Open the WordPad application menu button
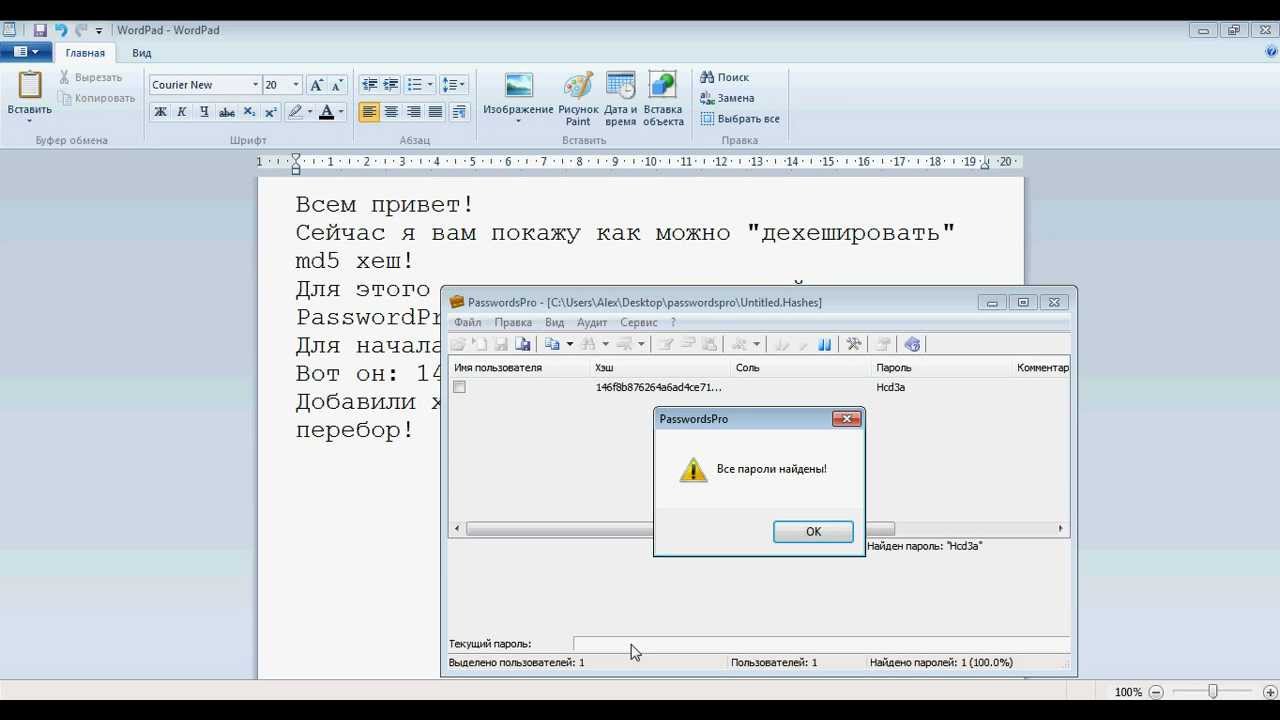 (26, 52)
